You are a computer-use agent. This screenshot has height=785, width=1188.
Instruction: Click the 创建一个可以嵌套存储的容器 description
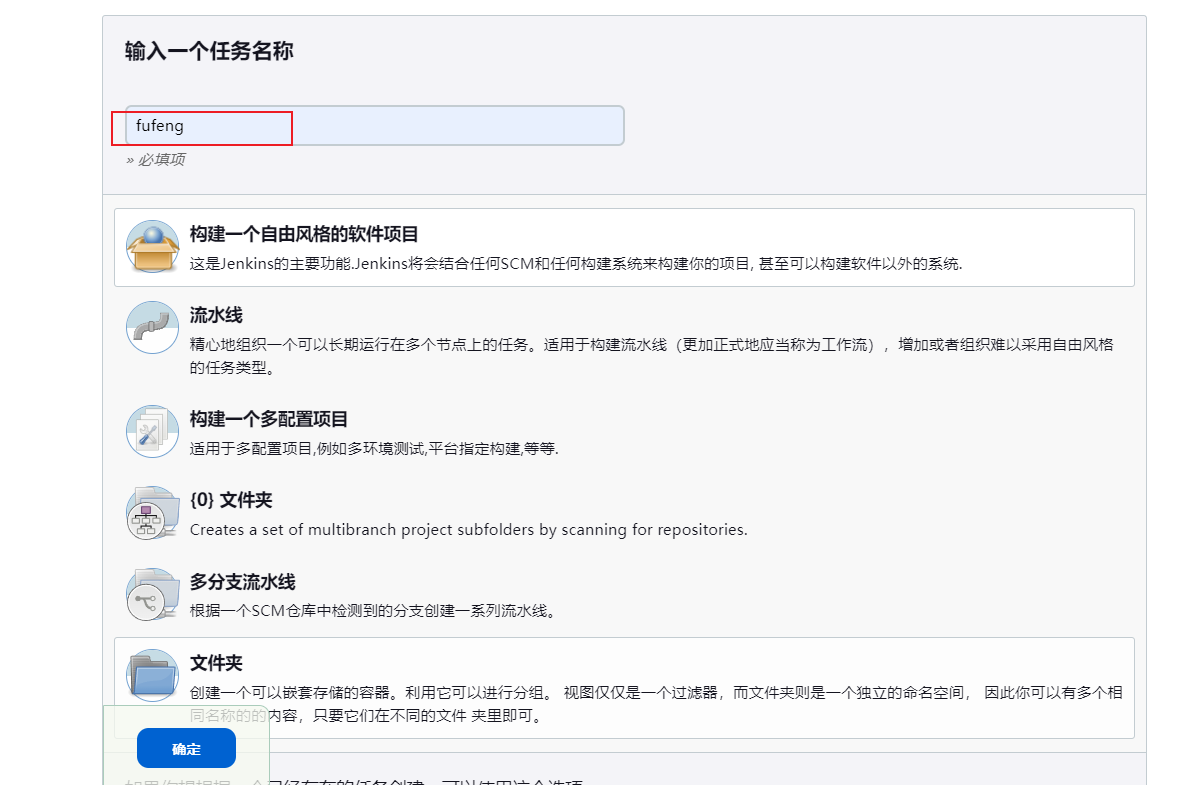click(x=656, y=704)
